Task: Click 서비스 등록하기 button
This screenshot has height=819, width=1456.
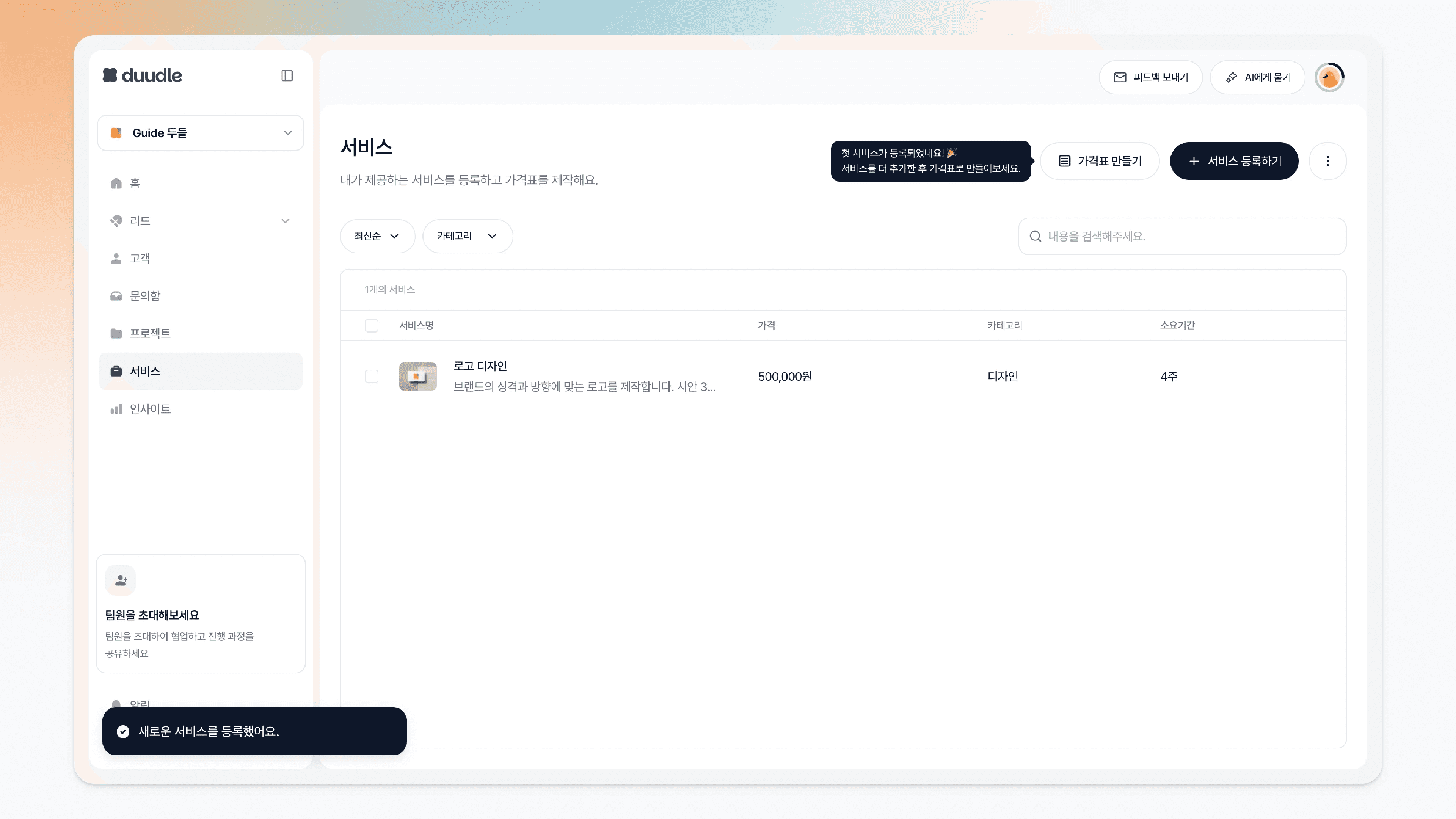Action: 1234,161
